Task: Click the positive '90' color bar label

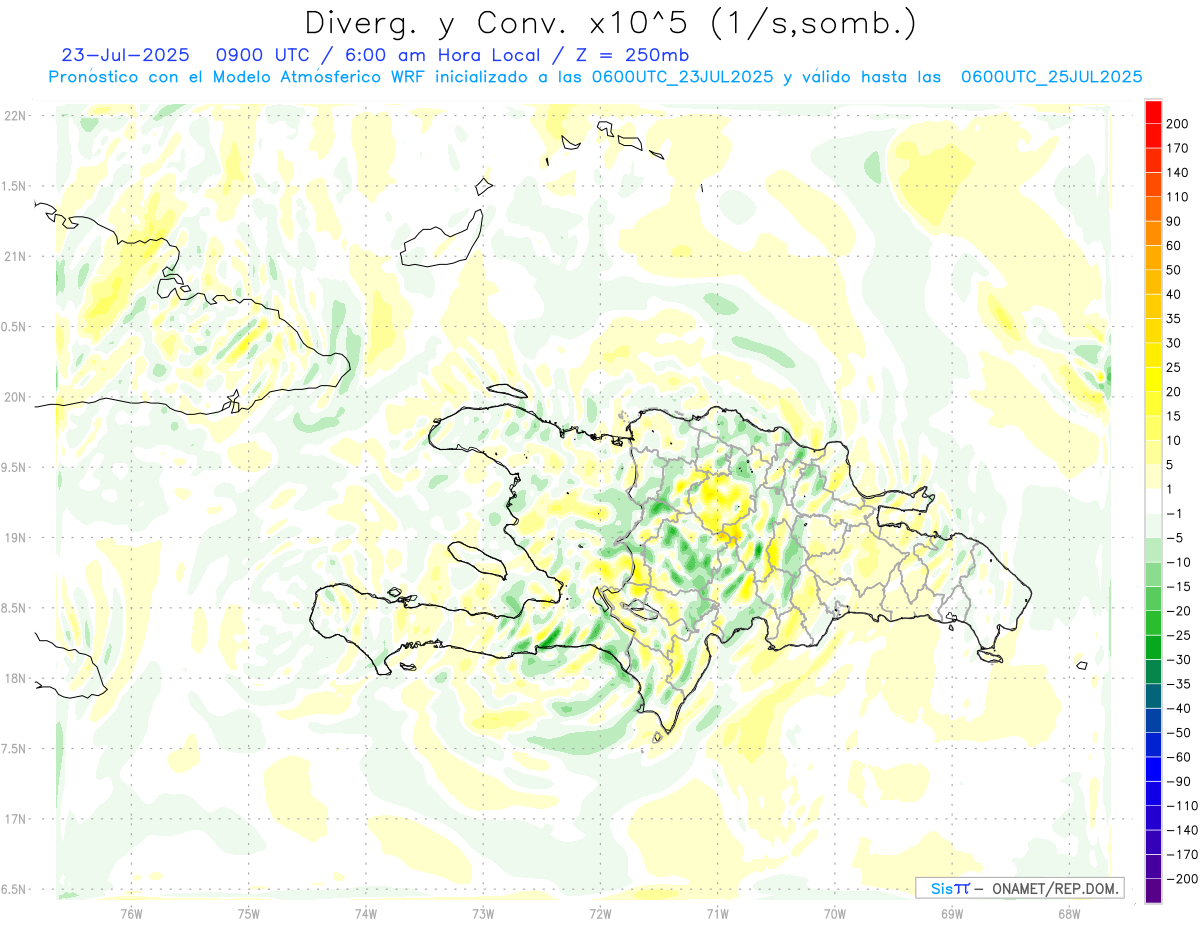Action: tap(1174, 221)
